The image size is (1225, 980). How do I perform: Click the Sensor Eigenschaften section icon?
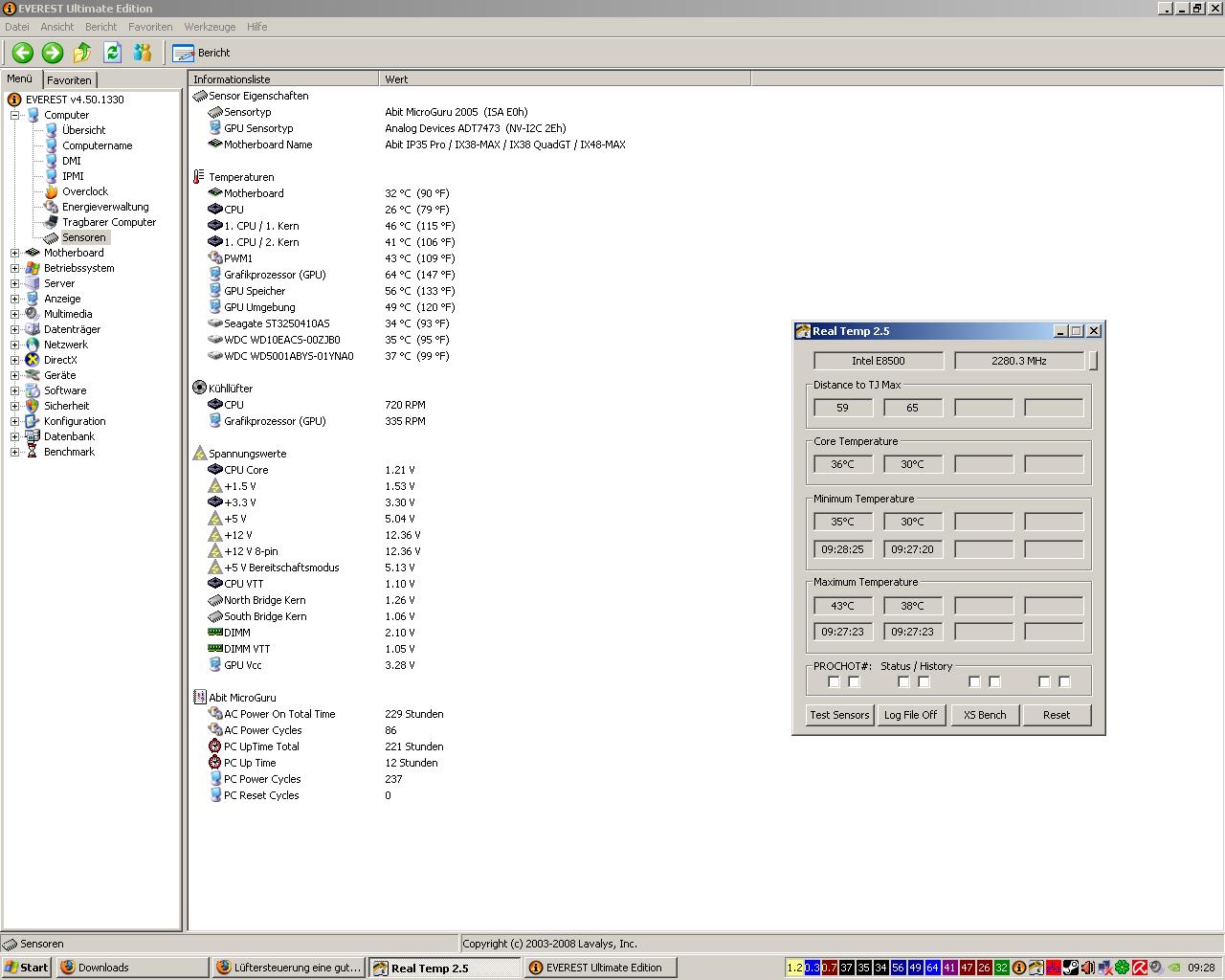[x=199, y=96]
